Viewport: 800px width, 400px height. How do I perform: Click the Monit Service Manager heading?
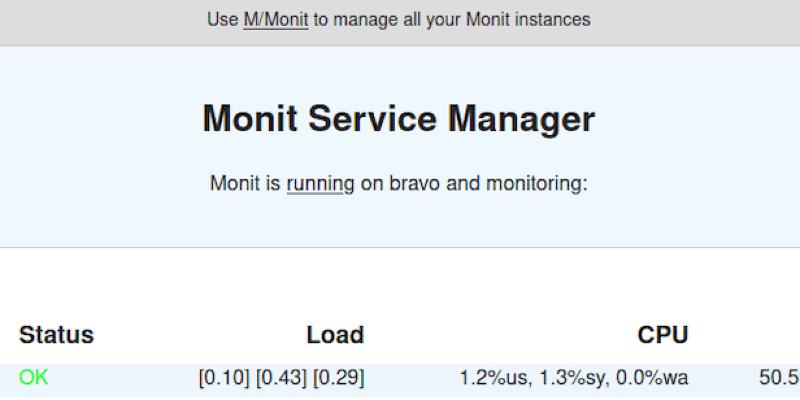point(398,119)
